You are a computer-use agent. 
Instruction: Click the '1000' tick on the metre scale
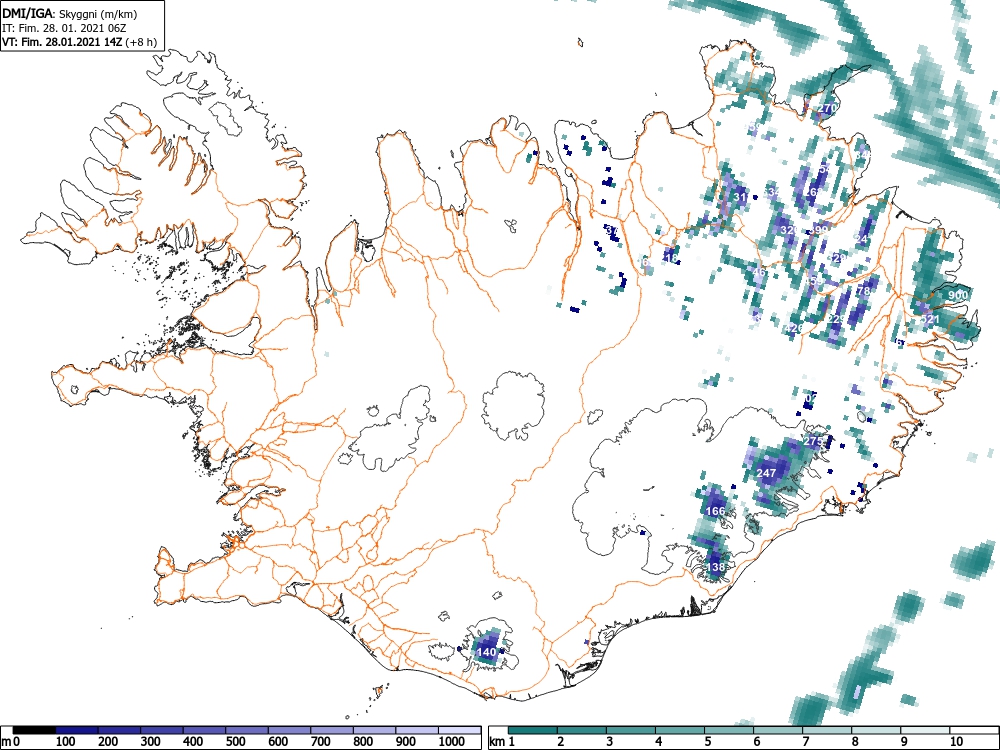pyautogui.click(x=452, y=742)
